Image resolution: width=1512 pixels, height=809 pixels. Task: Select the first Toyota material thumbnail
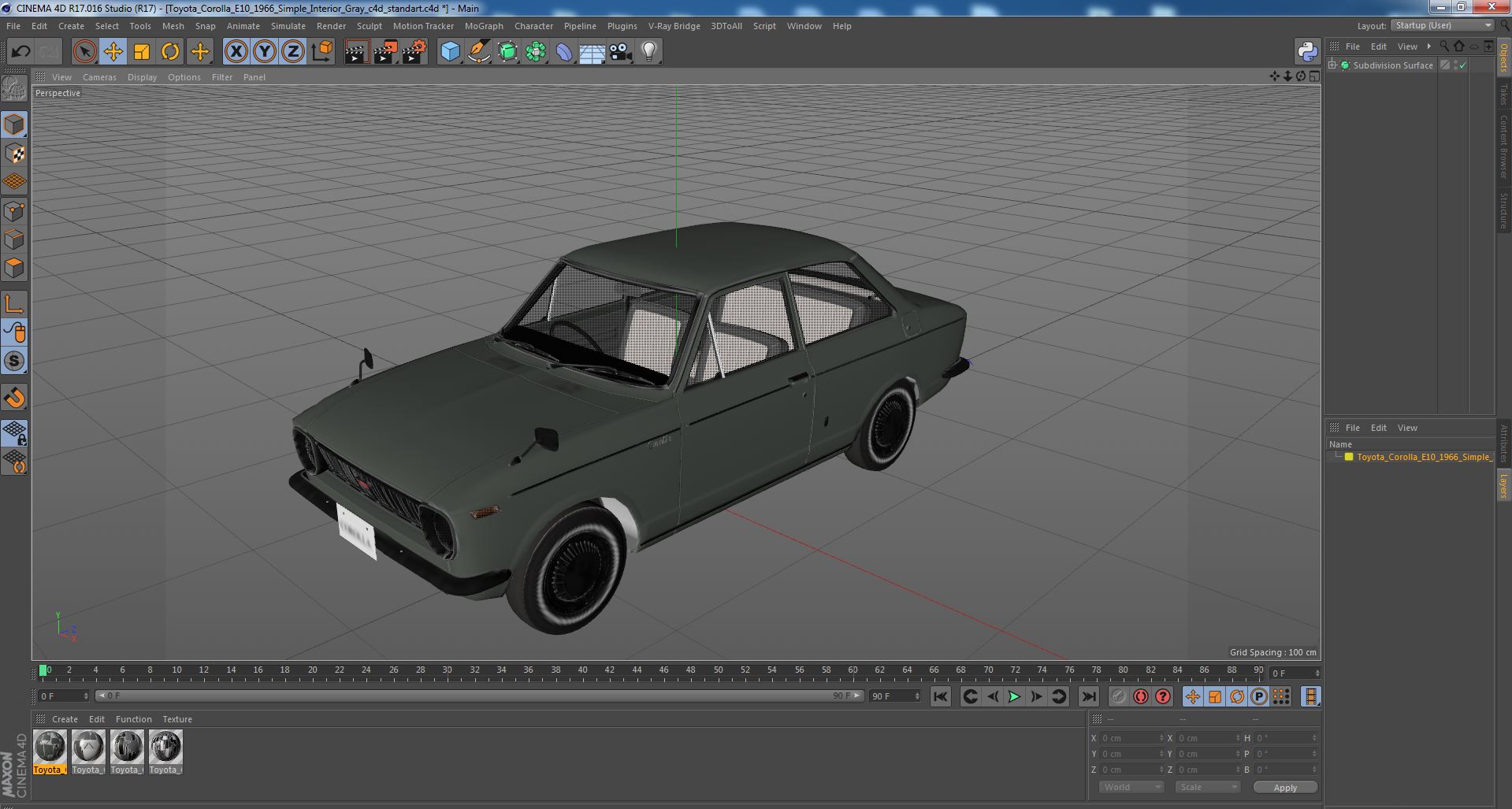point(50,752)
